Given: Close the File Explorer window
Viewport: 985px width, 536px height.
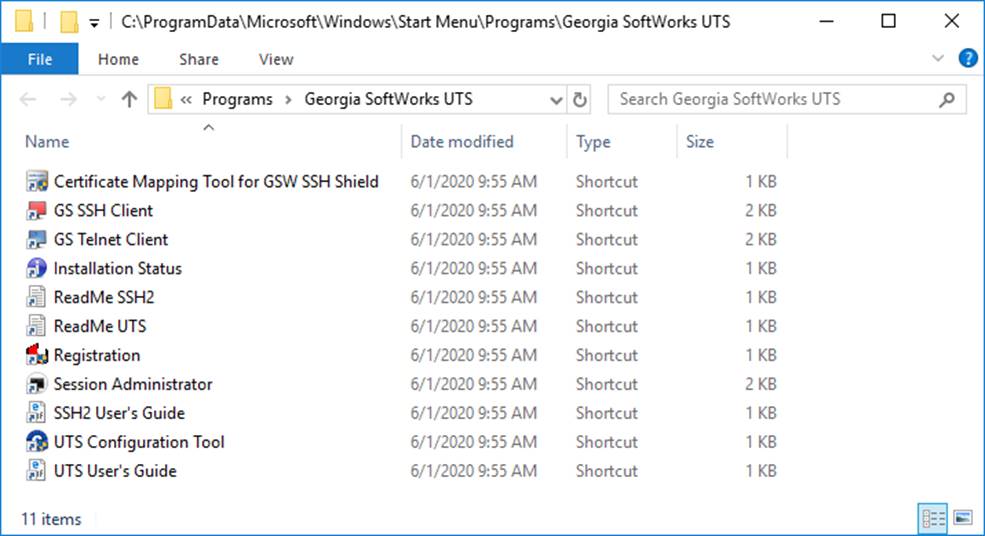Looking at the screenshot, I should pos(951,21).
